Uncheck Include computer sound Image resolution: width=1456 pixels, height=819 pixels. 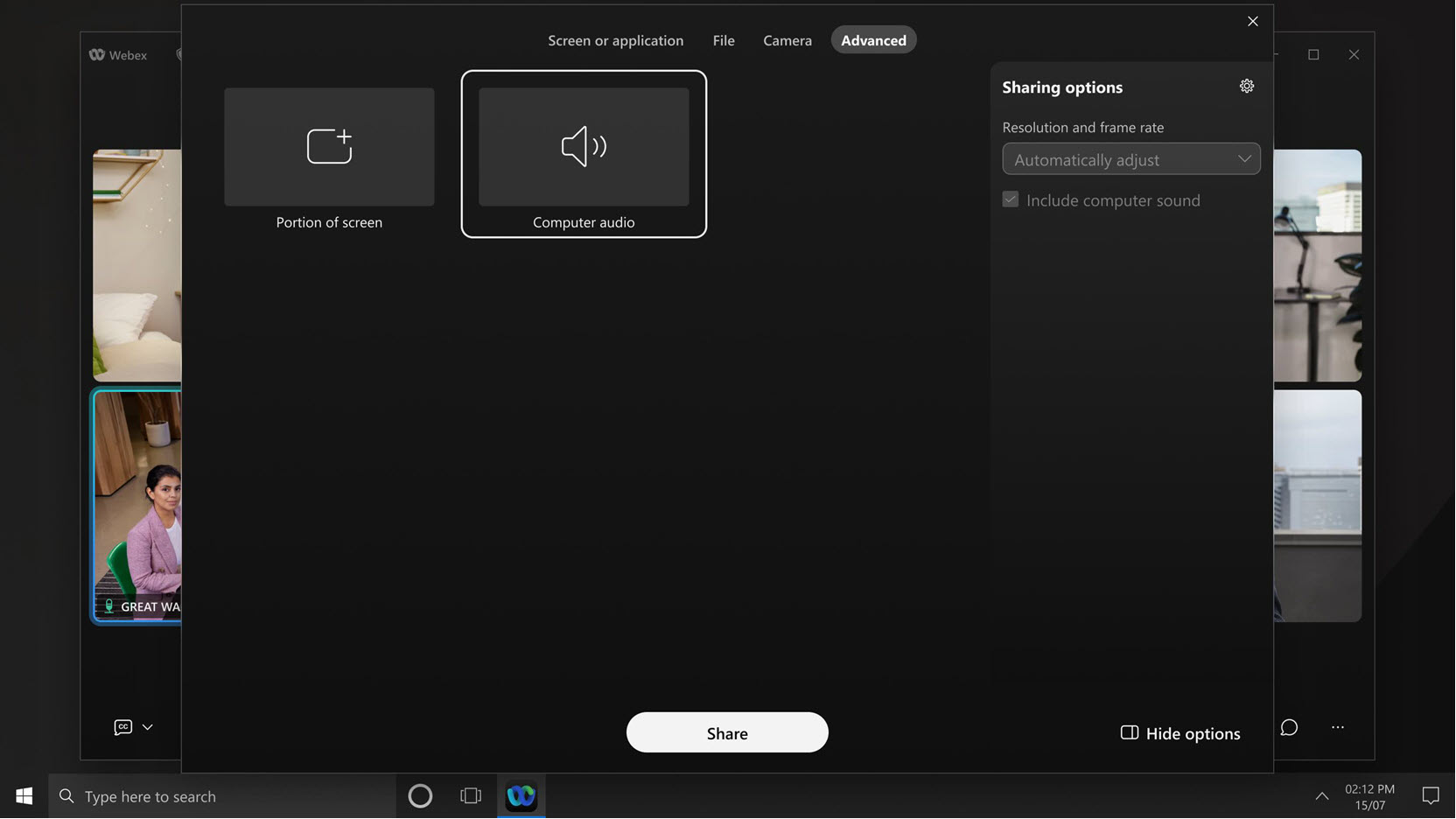coord(1010,199)
